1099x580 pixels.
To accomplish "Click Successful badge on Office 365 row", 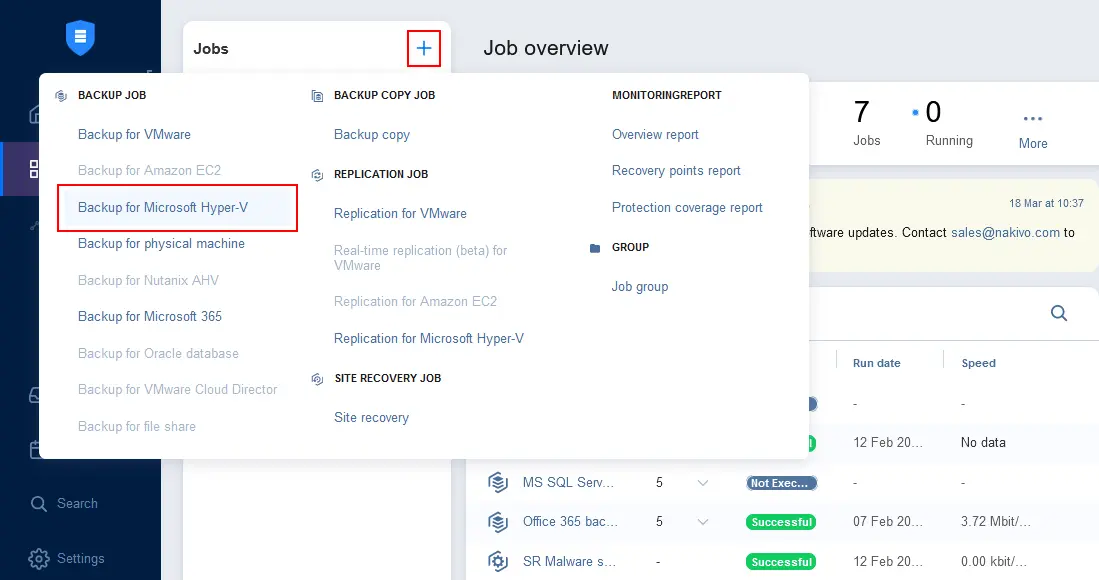I will pyautogui.click(x=781, y=522).
